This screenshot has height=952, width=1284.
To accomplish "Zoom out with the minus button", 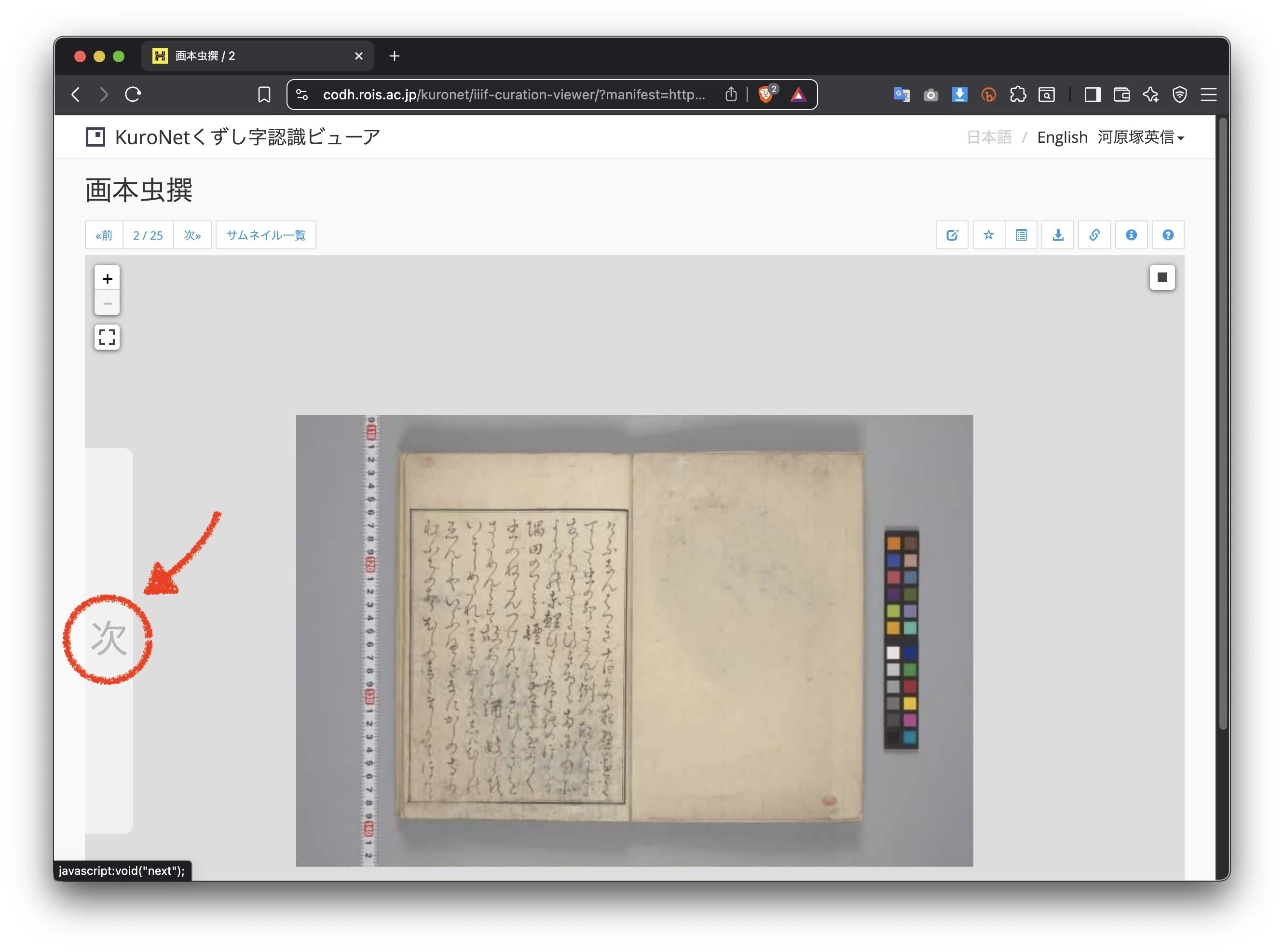I will click(x=107, y=303).
